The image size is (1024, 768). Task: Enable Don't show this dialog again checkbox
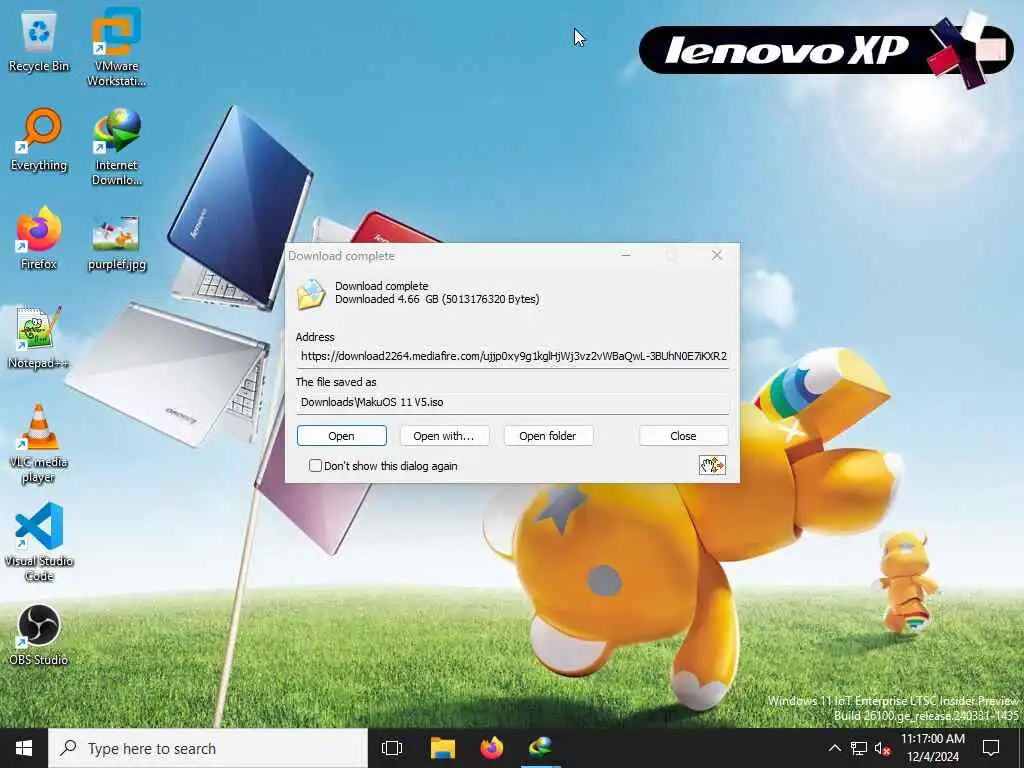coord(315,466)
